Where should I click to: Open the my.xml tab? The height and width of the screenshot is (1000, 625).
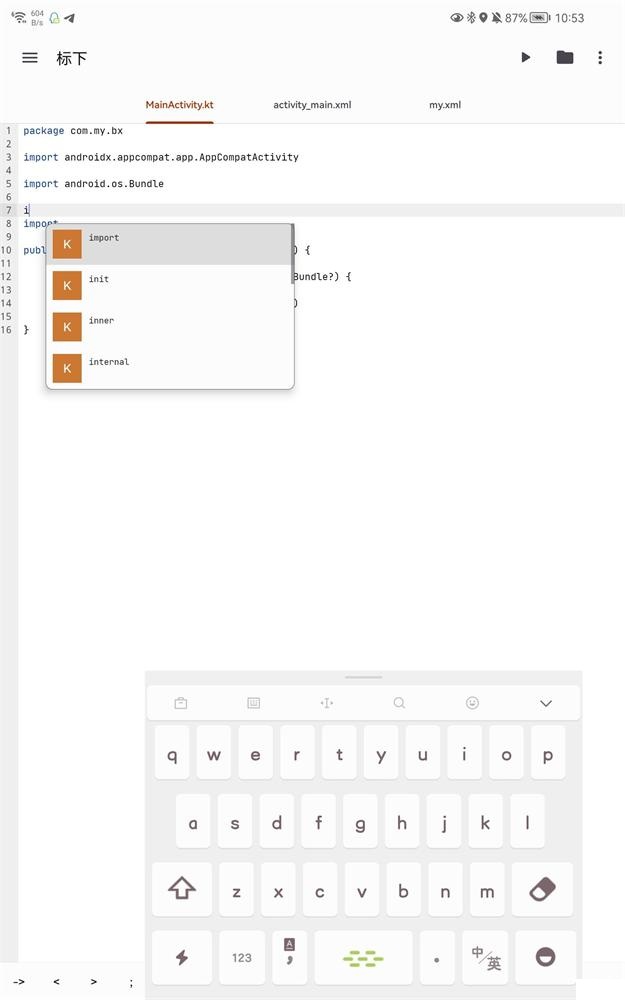click(x=445, y=105)
